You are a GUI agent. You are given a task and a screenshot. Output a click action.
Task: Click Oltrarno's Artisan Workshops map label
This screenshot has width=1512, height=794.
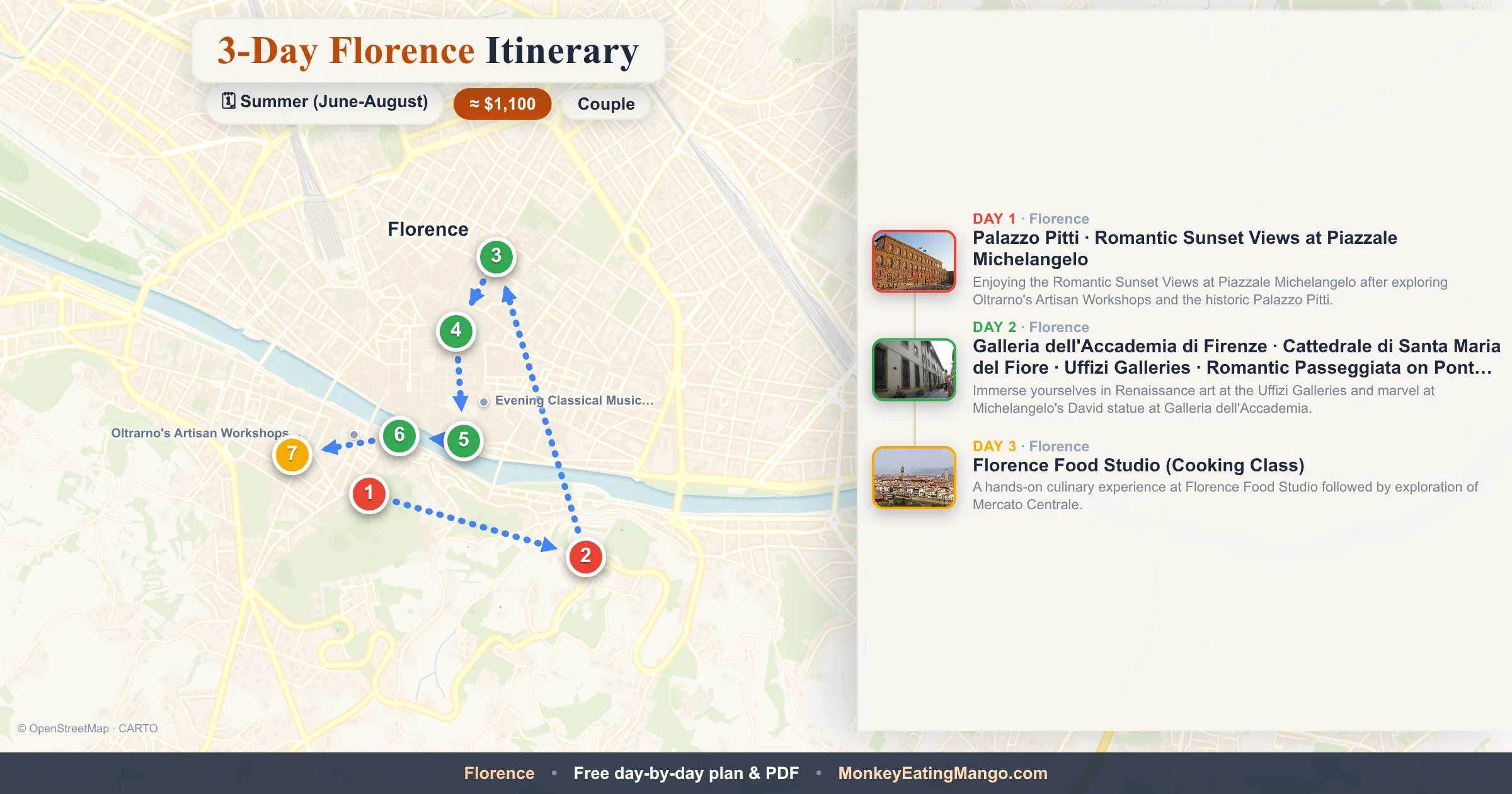(200, 433)
